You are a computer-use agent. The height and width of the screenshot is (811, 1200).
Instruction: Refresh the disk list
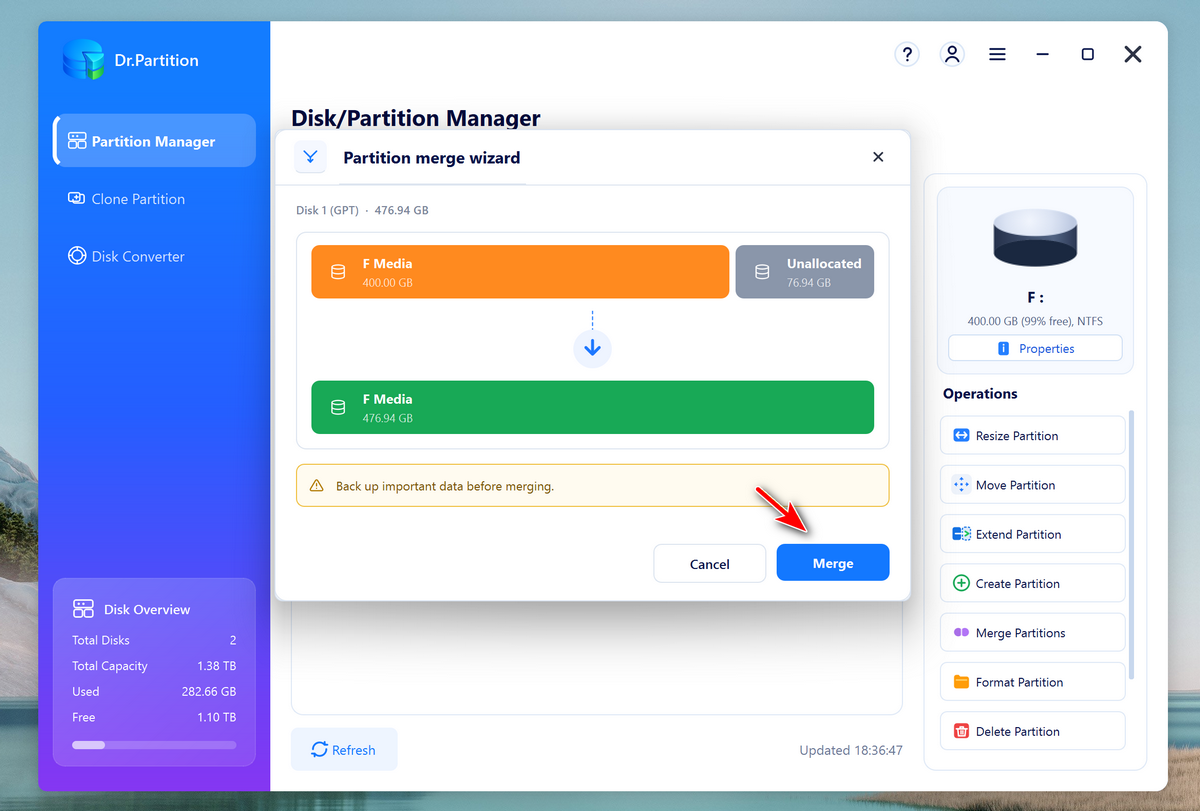344,749
